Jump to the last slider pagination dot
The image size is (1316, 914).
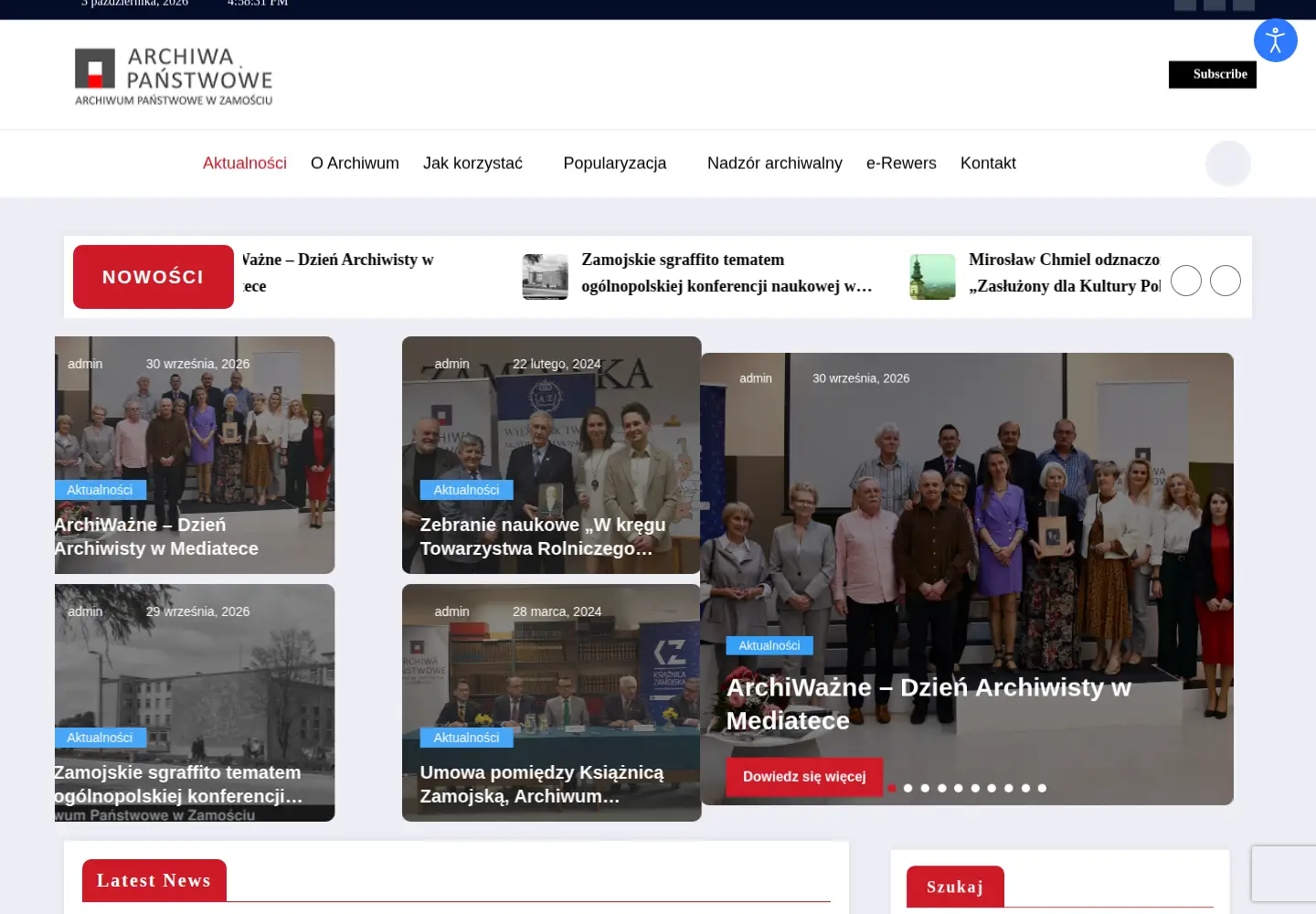click(1042, 788)
